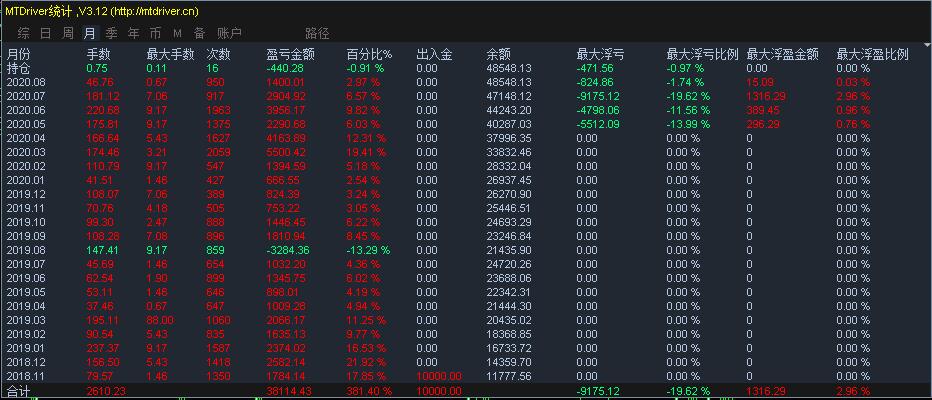
Task: Click the 10000.00 deposit in 2018.11 row
Action: (439, 376)
